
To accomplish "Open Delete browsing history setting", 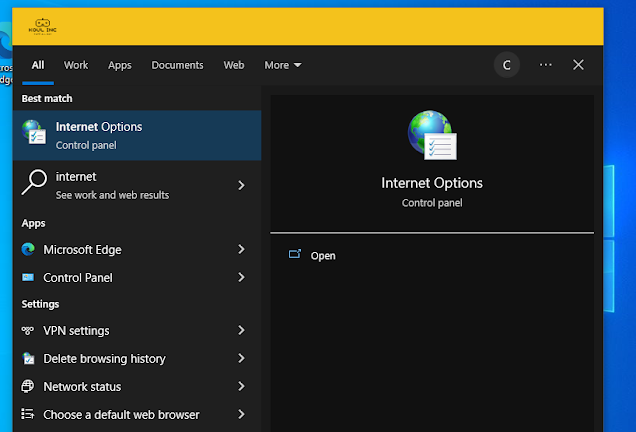I will pos(137,359).
